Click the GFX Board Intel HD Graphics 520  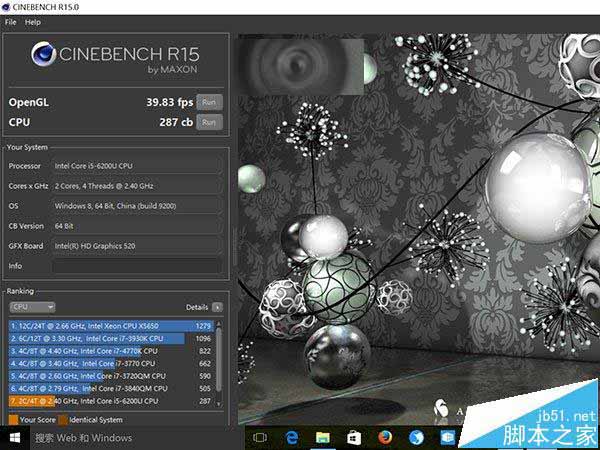[x=137, y=246]
